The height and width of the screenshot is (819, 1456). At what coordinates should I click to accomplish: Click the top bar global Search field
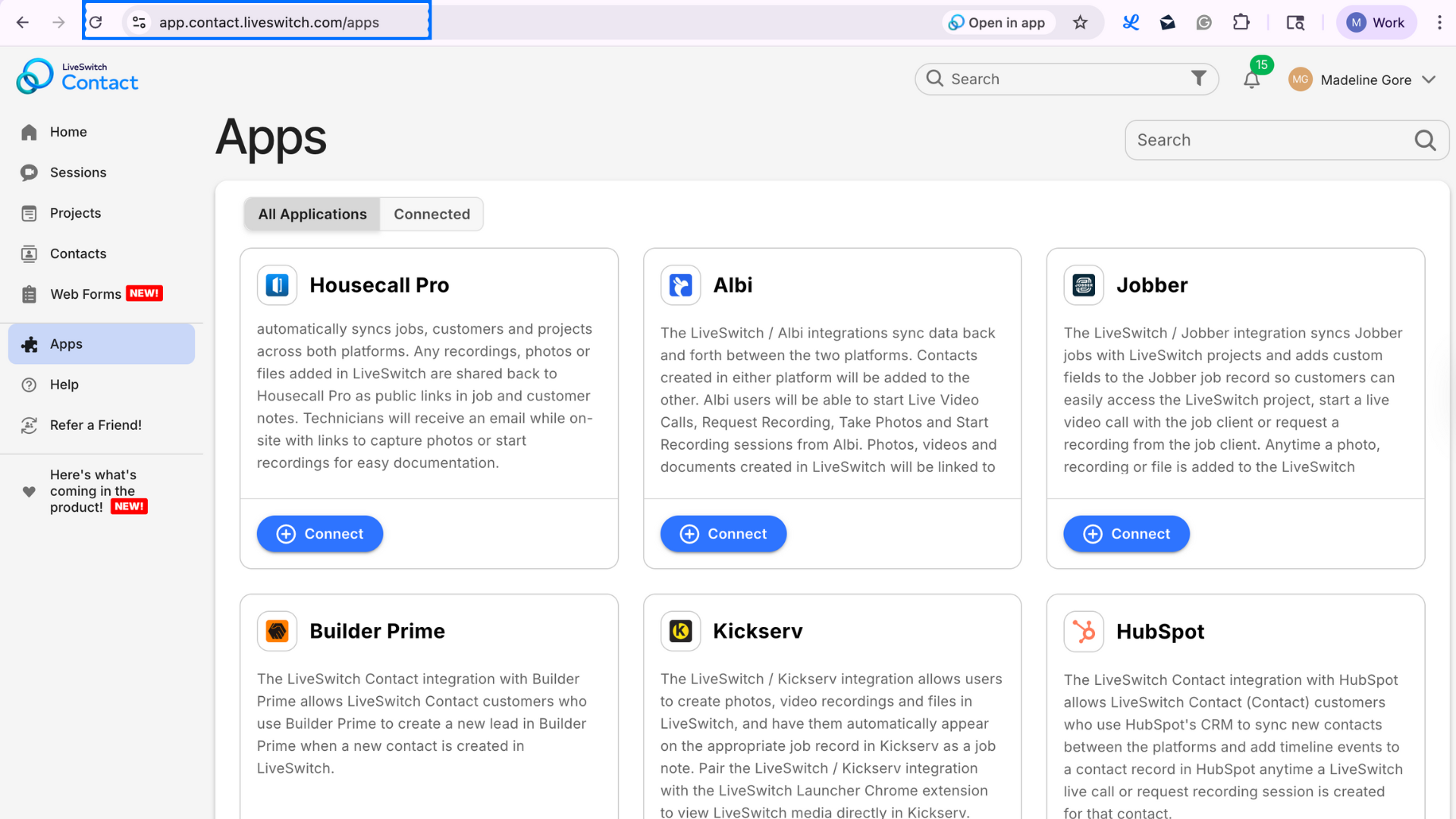[1066, 79]
